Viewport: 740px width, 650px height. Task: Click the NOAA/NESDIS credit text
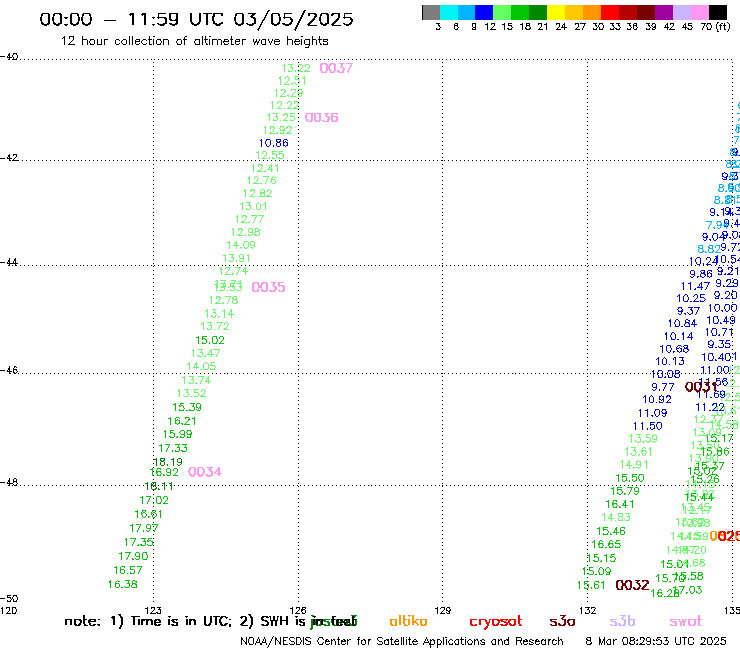pyautogui.click(x=402, y=642)
